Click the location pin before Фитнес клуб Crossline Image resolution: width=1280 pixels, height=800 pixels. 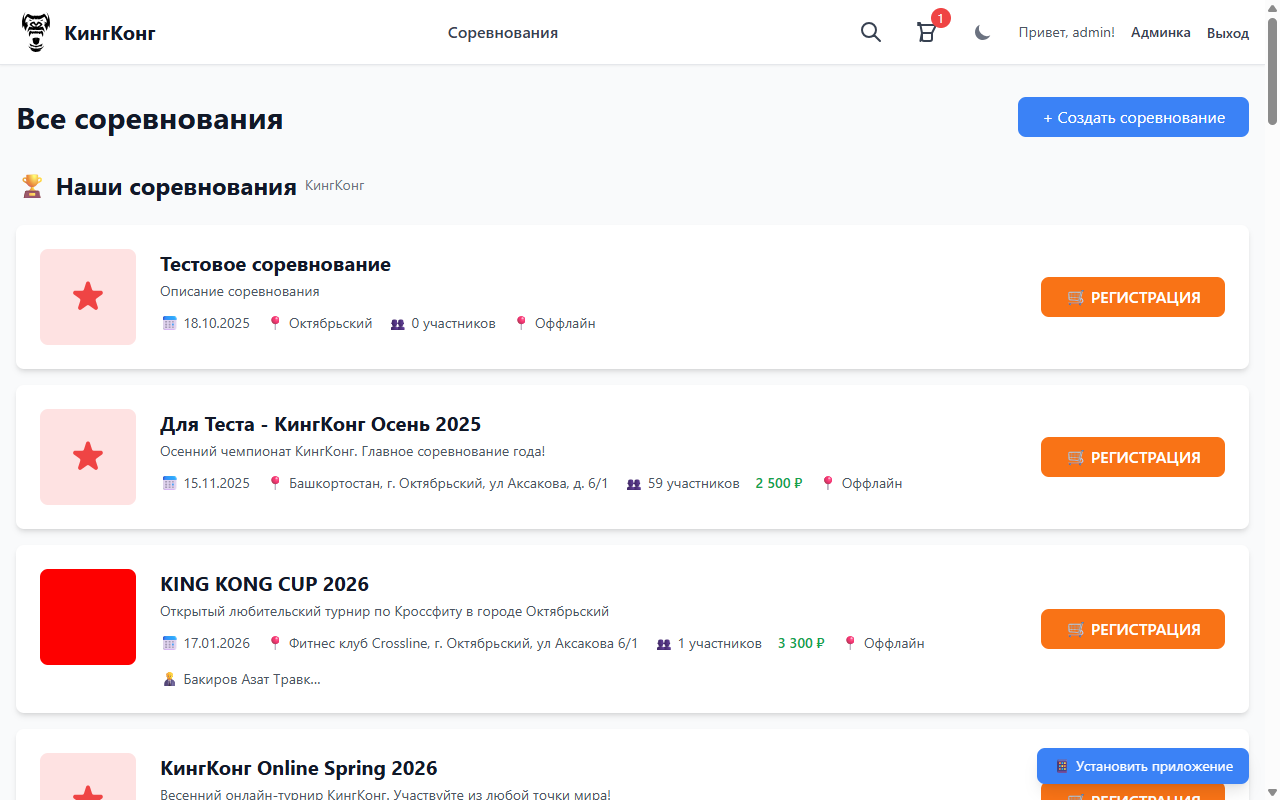pyautogui.click(x=275, y=643)
